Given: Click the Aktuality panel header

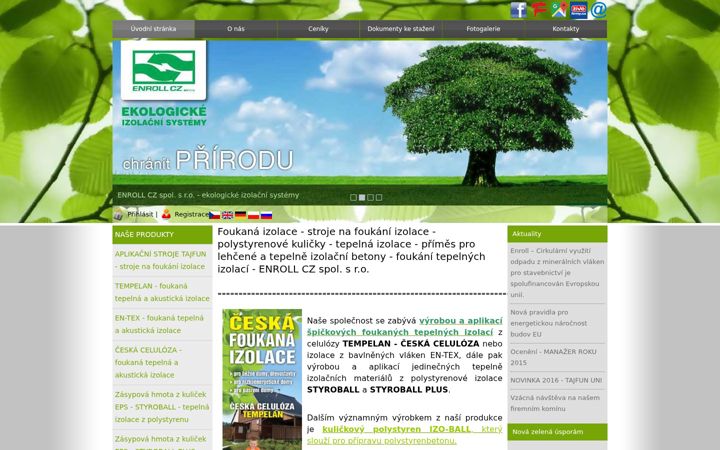Looking at the screenshot, I should [x=557, y=234].
